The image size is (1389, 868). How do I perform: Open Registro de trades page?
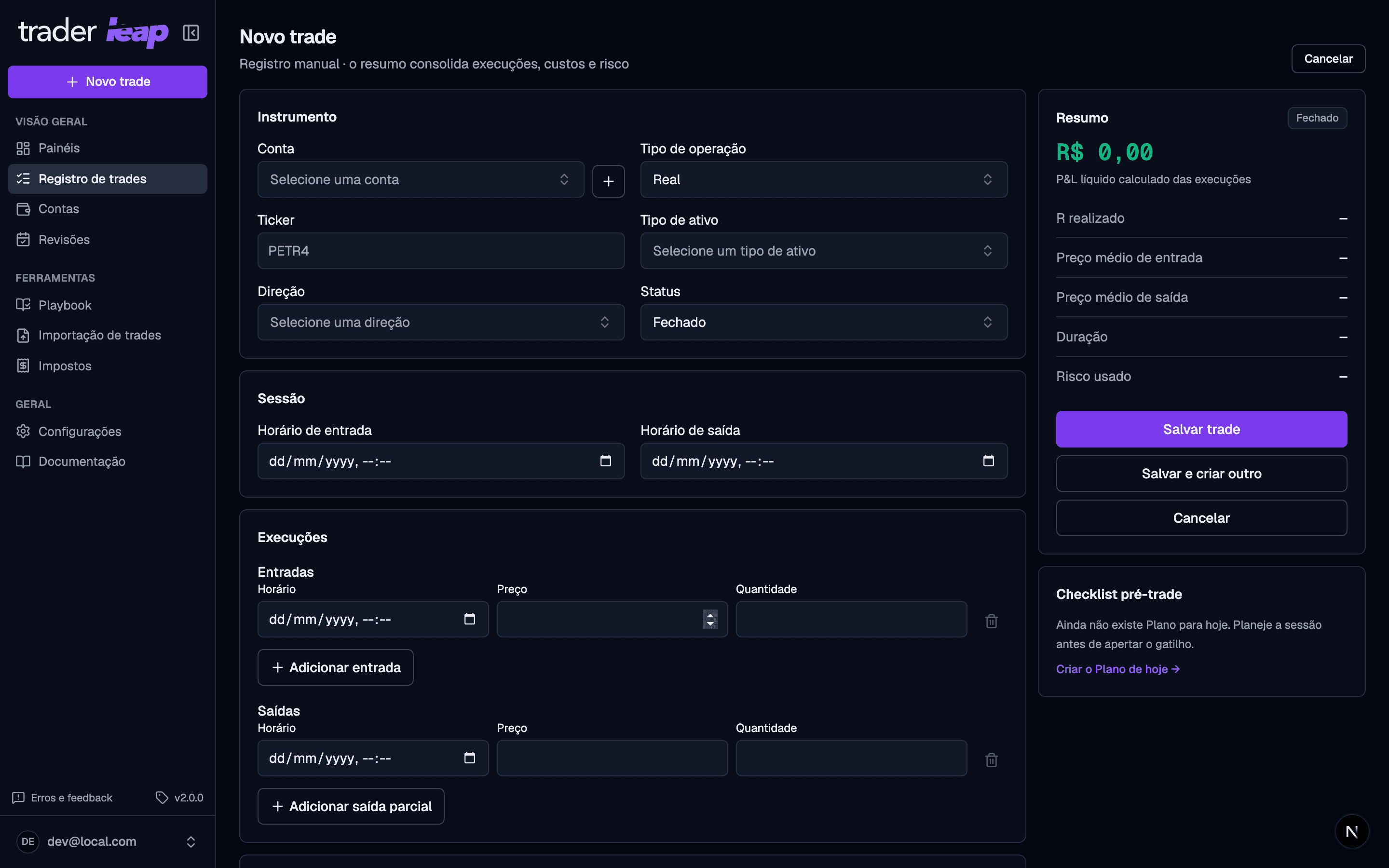tap(108, 178)
